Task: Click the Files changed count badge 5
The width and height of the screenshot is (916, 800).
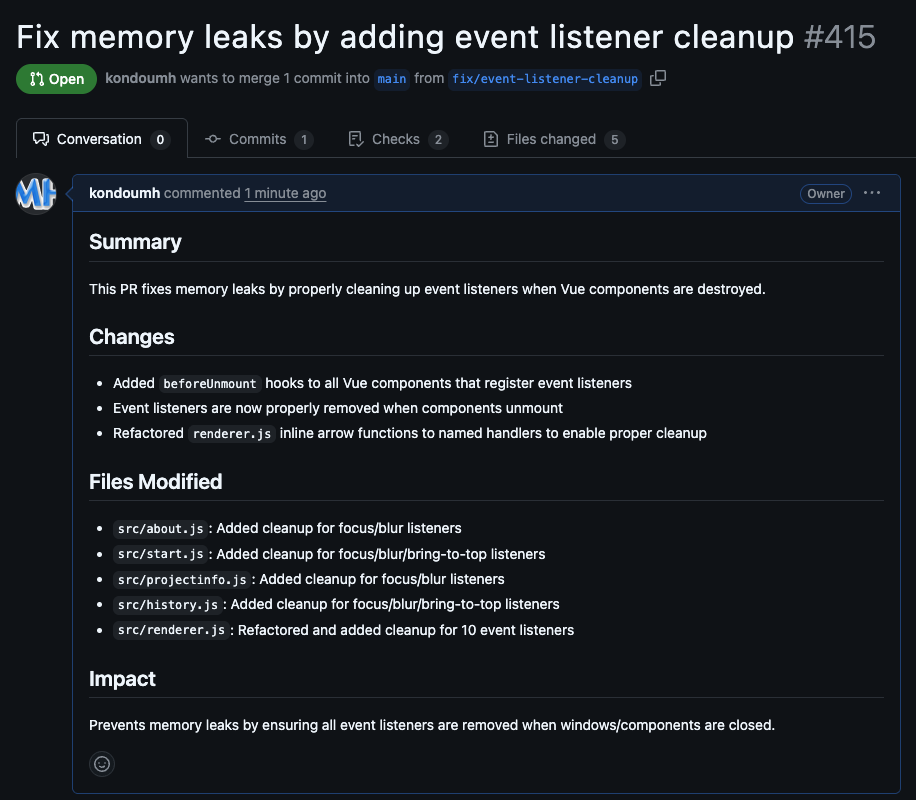Action: 615,140
